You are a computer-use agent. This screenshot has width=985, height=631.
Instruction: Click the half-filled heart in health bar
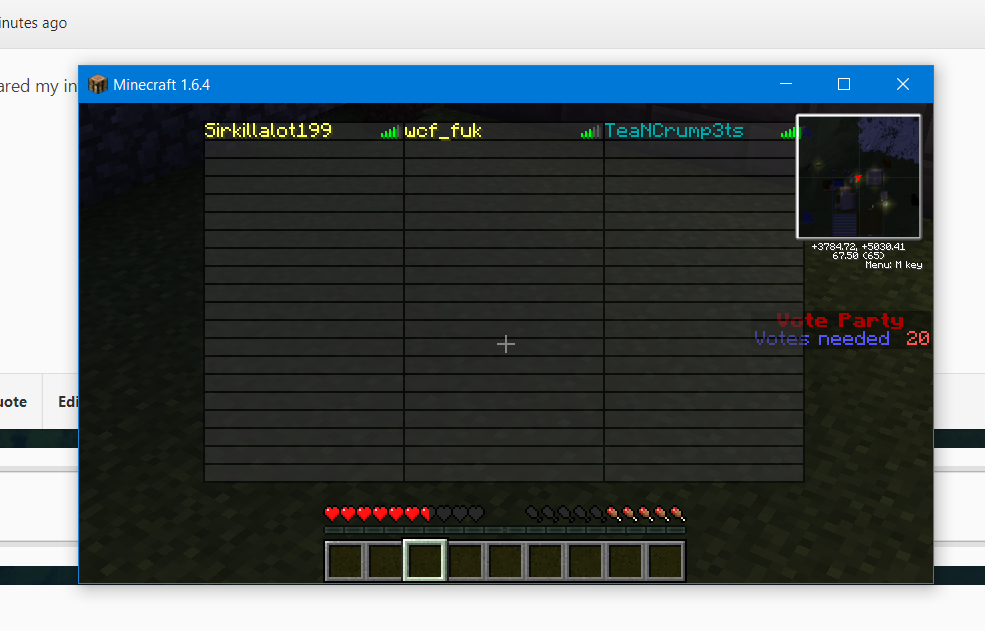tap(427, 514)
